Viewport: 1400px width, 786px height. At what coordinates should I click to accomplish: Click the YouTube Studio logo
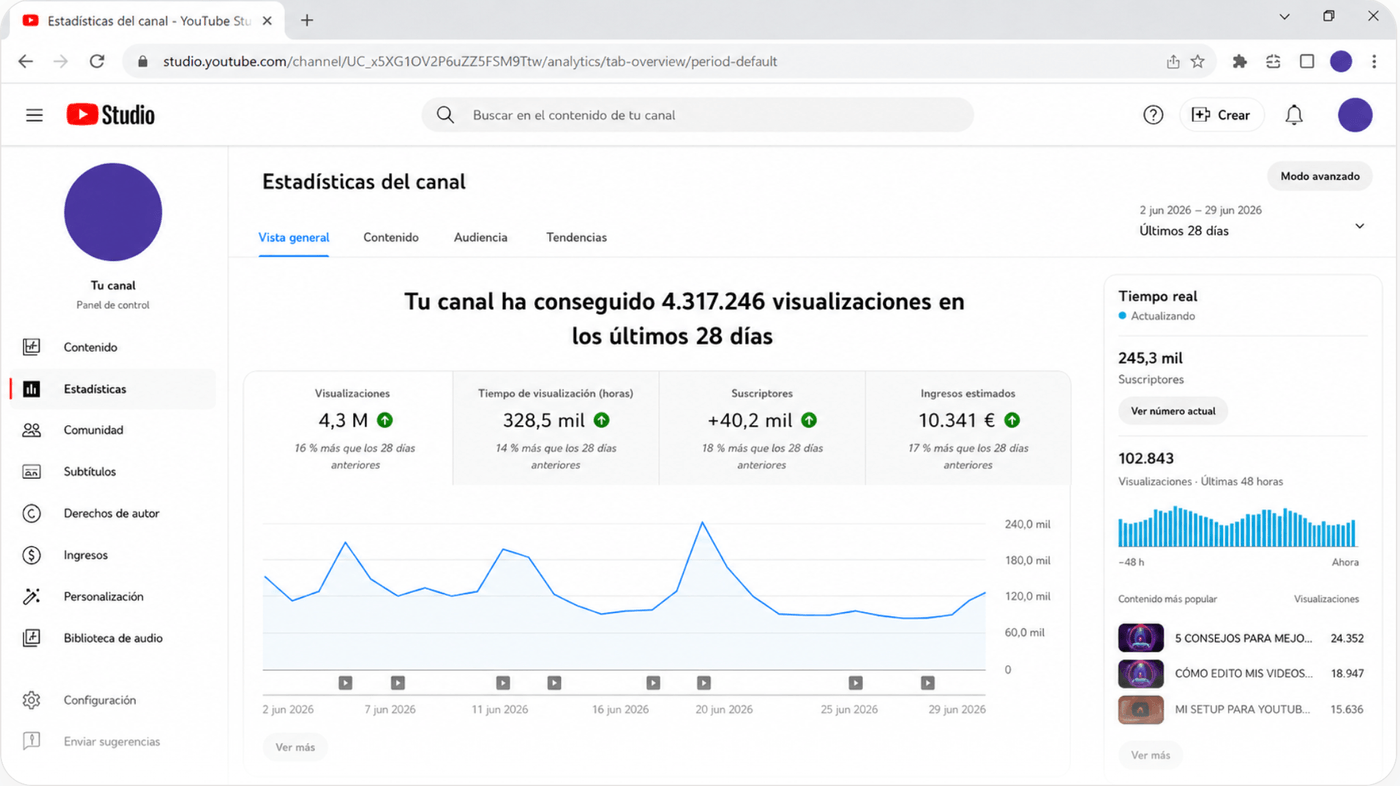111,115
